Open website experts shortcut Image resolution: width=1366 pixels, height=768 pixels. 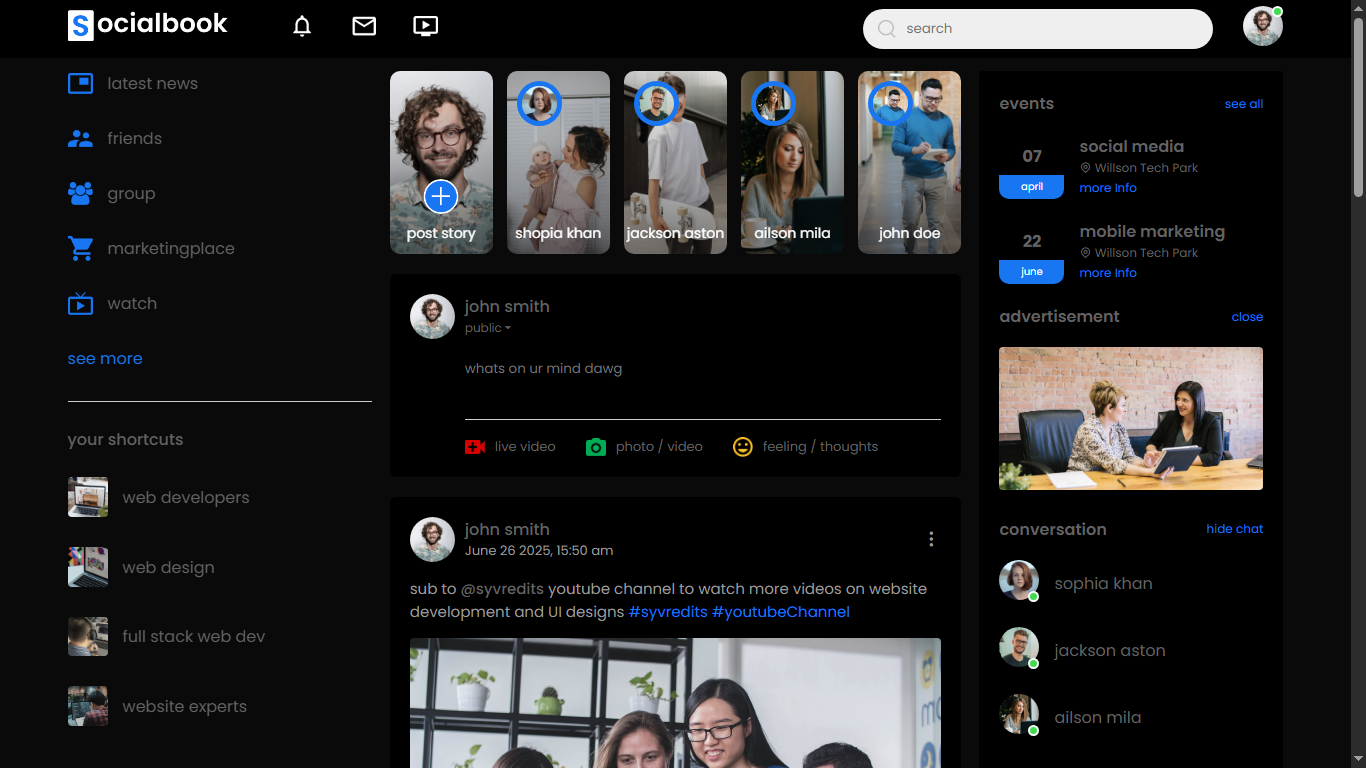click(184, 706)
